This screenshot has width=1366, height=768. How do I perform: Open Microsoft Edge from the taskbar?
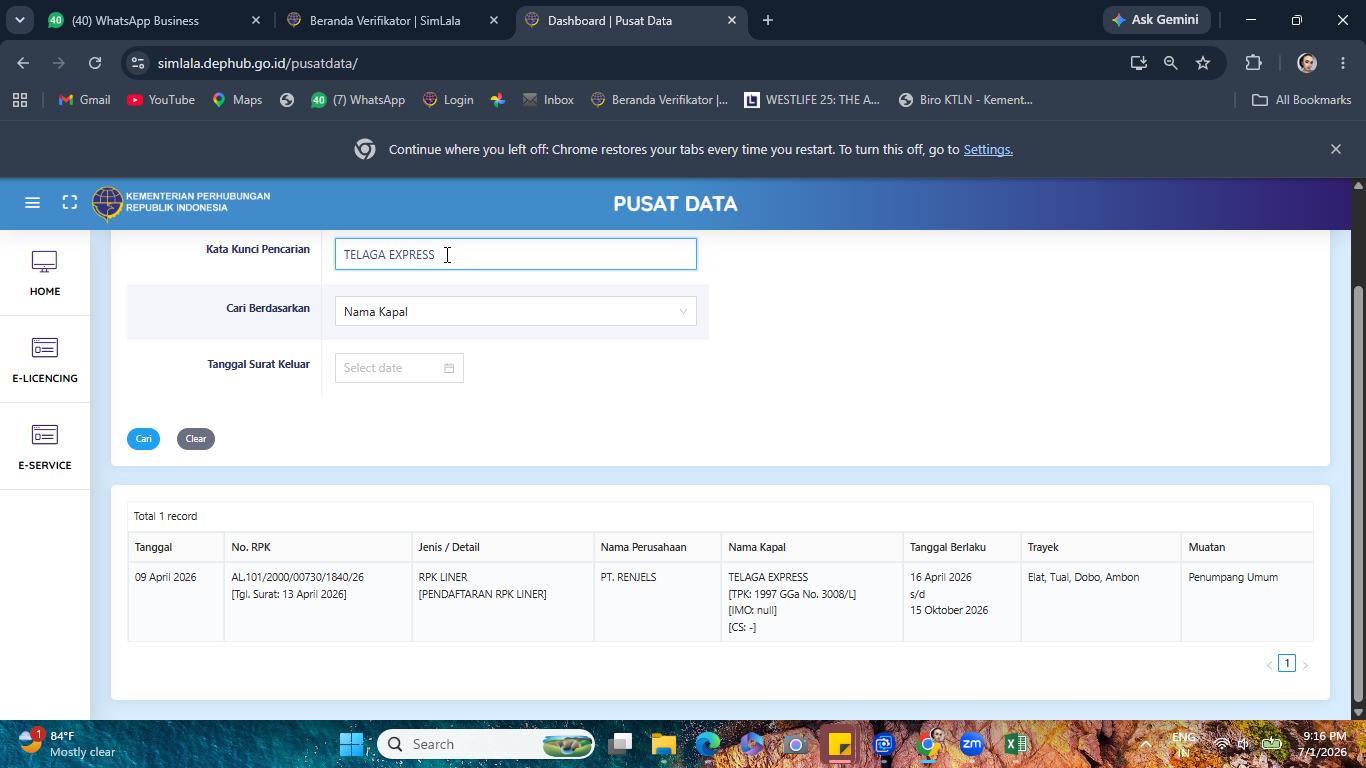708,744
